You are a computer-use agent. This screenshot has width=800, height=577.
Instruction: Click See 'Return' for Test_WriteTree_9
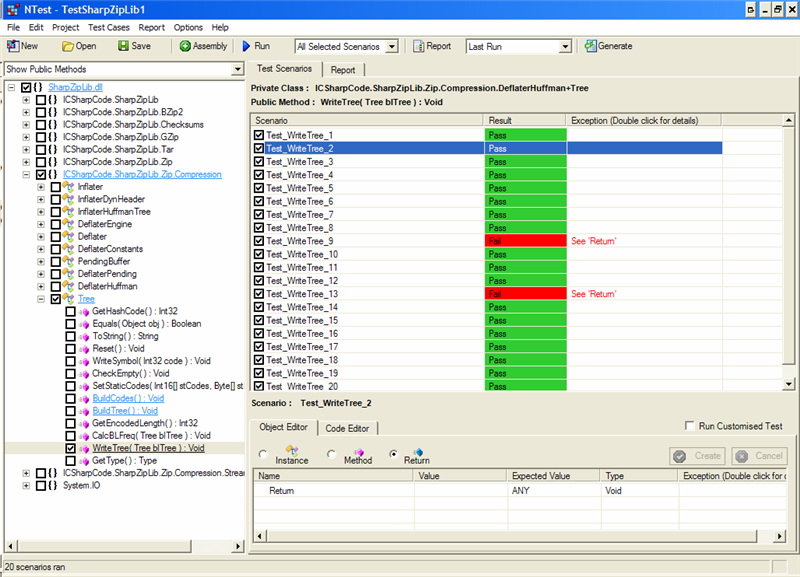click(593, 241)
